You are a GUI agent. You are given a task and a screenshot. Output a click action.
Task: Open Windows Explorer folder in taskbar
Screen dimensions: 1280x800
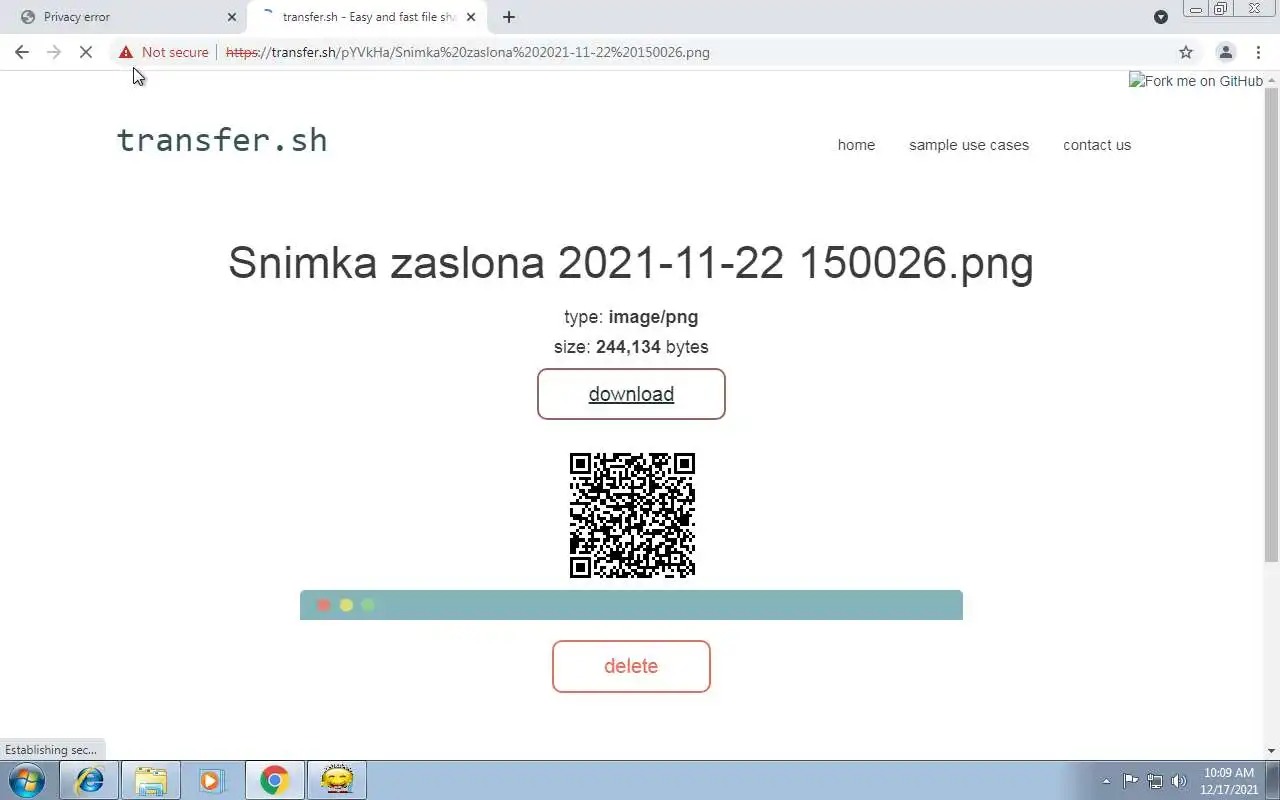(x=151, y=780)
